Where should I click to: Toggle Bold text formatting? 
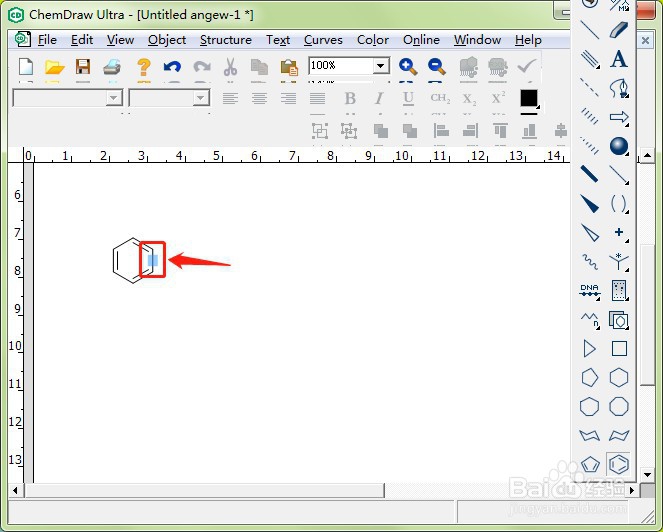350,99
